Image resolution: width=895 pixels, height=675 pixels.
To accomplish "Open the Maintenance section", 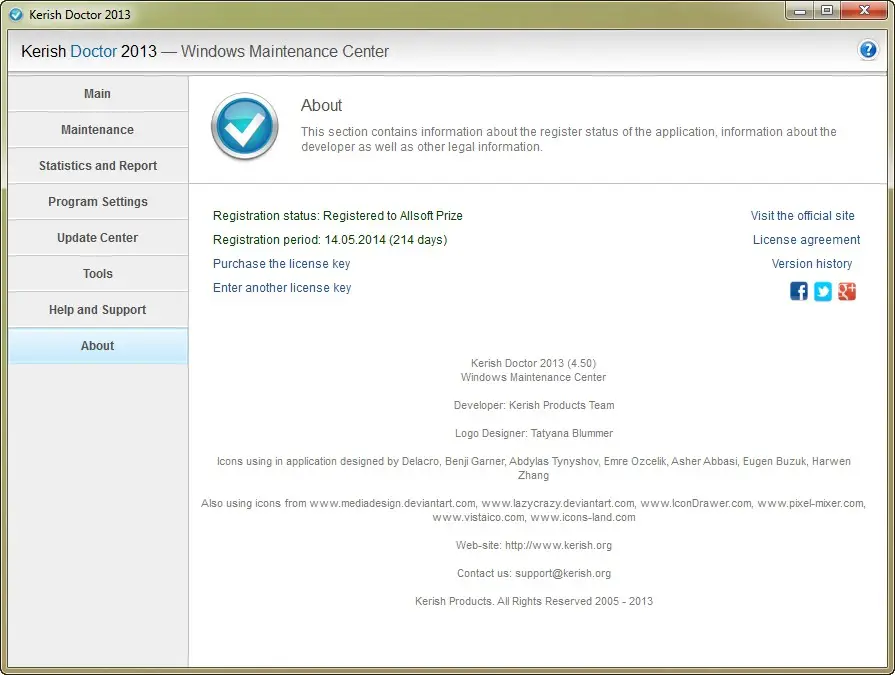I will [98, 130].
